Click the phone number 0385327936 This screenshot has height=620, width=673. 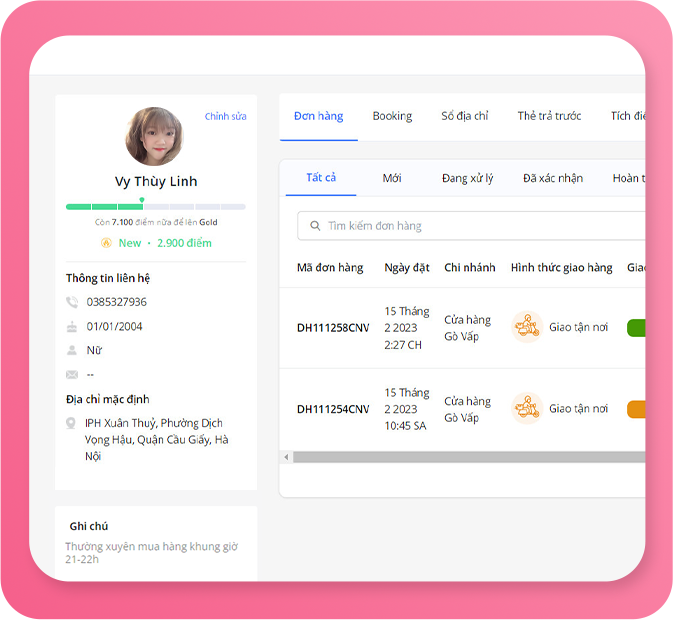117,302
